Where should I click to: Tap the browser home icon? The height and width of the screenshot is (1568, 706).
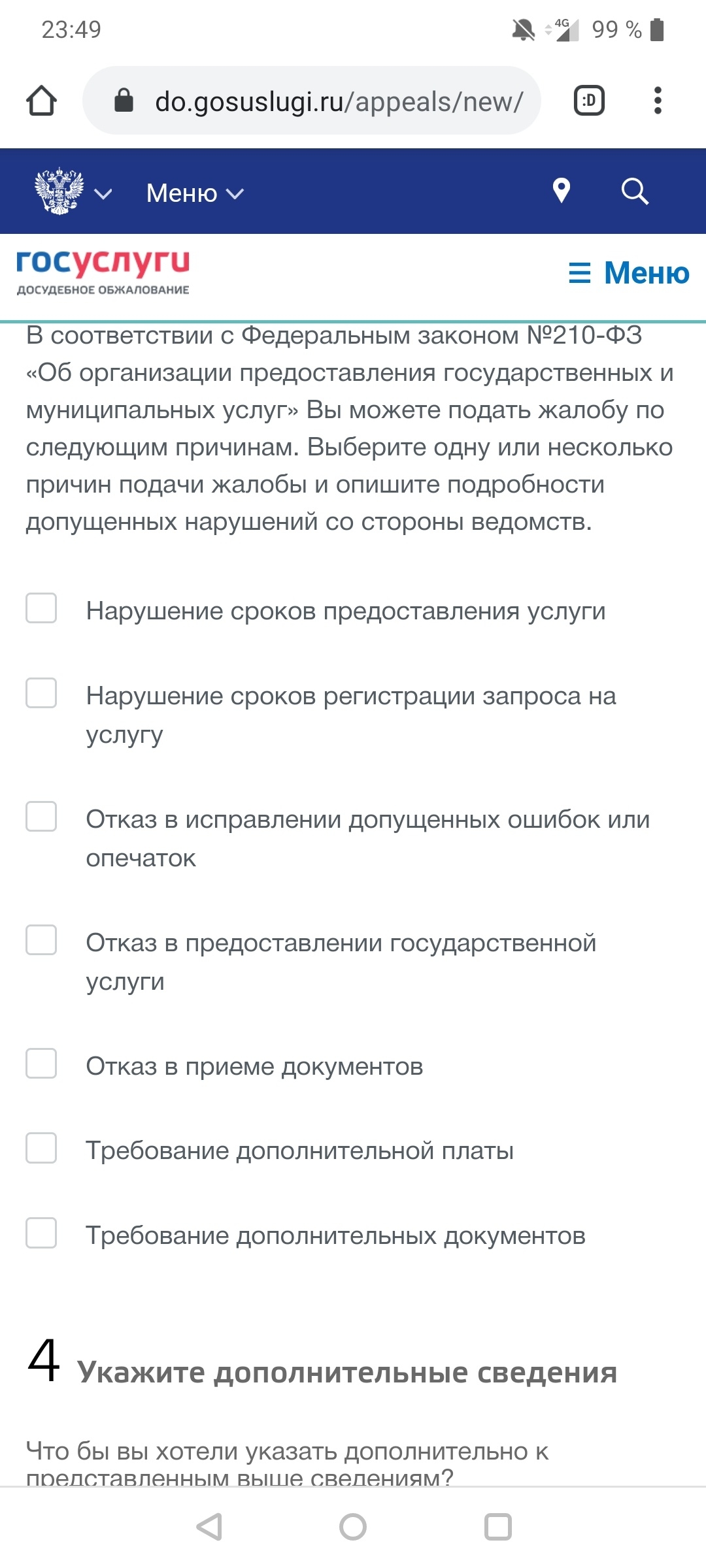pos(41,101)
